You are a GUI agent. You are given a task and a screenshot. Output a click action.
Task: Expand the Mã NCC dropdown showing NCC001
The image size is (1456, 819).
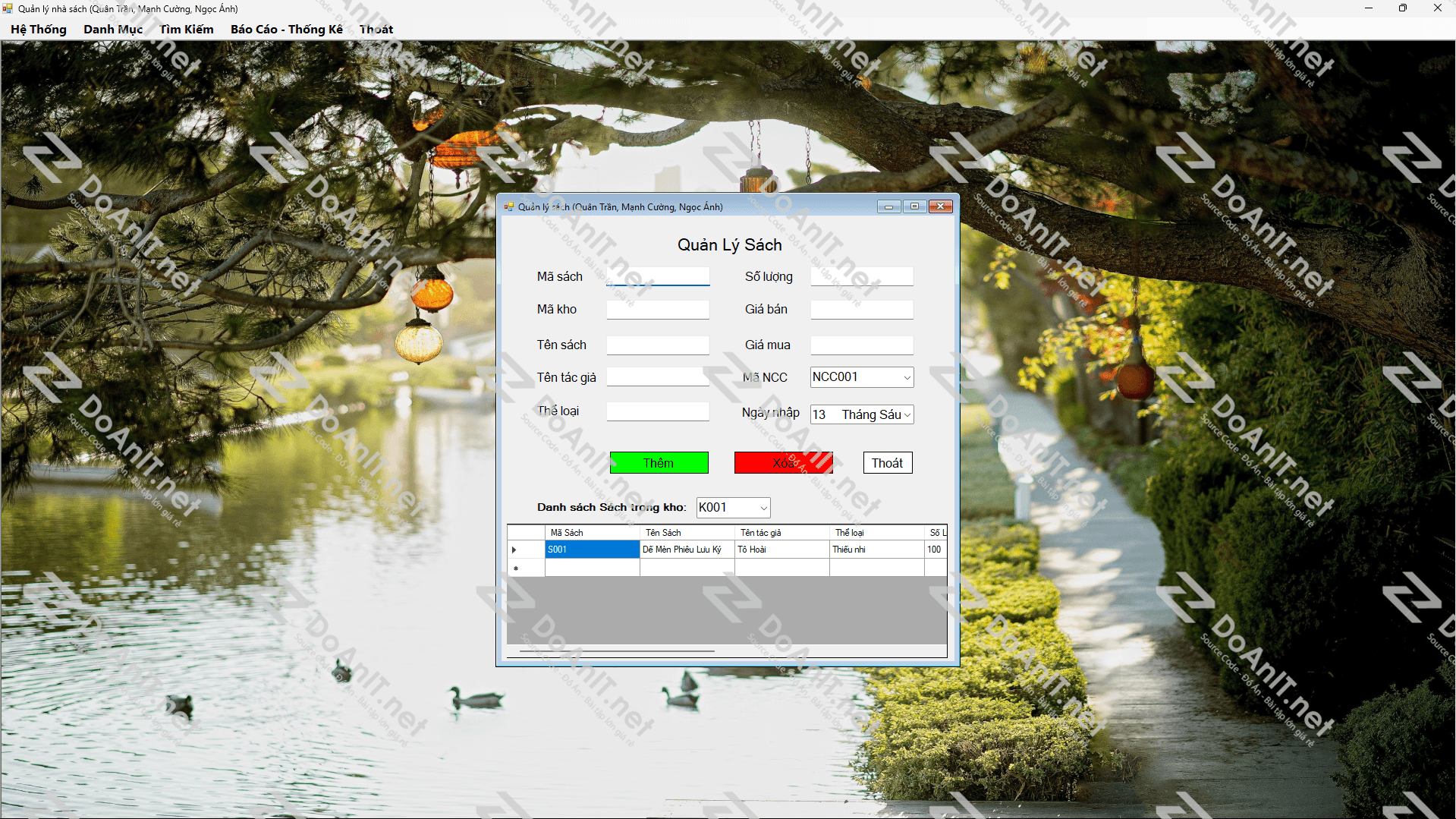click(x=907, y=377)
